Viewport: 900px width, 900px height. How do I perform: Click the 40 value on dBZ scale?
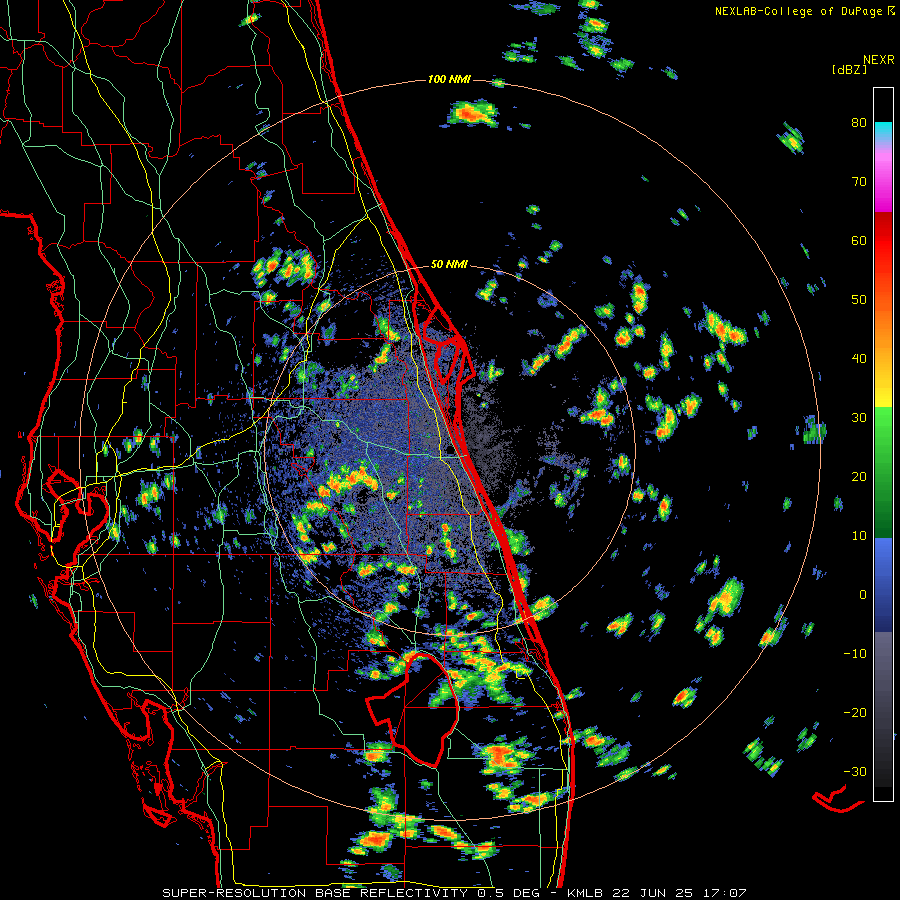(x=859, y=359)
